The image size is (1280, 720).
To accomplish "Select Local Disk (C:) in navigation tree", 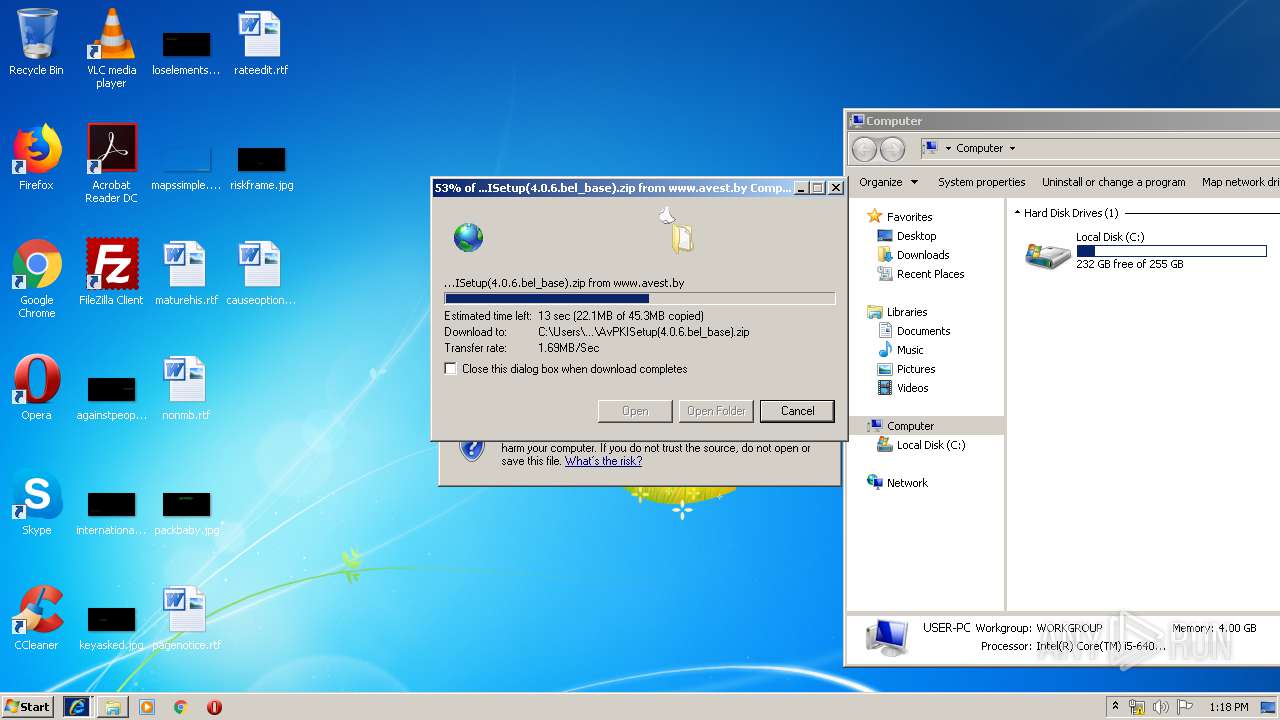I will 930,445.
